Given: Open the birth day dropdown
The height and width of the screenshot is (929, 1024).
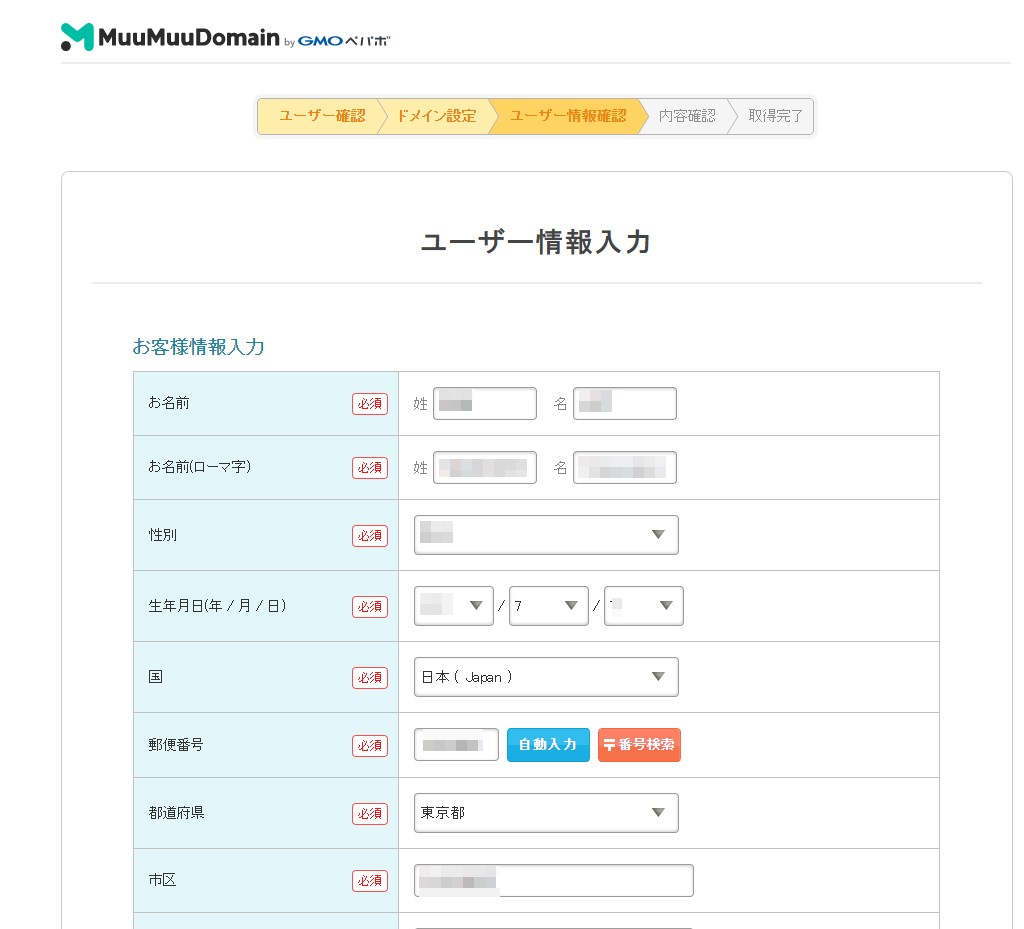Looking at the screenshot, I should pyautogui.click(x=644, y=606).
